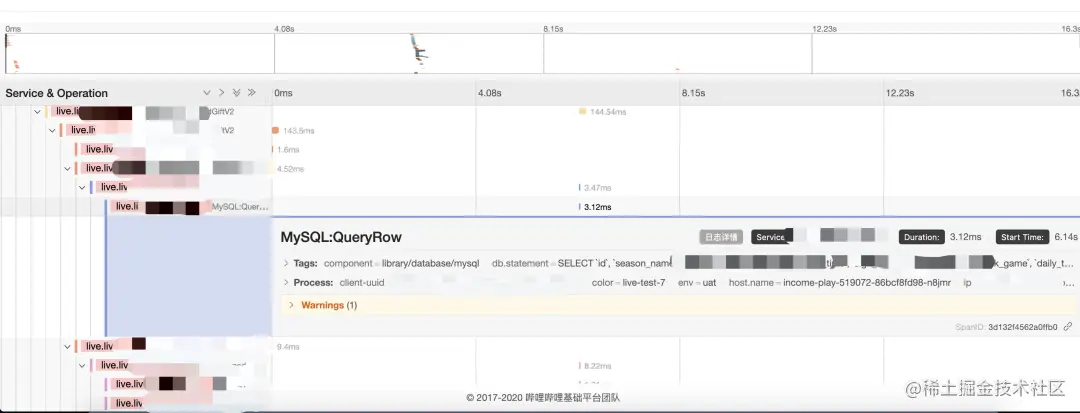Click the 143.5ms orange span bar
The width and height of the screenshot is (1080, 413).
click(275, 130)
